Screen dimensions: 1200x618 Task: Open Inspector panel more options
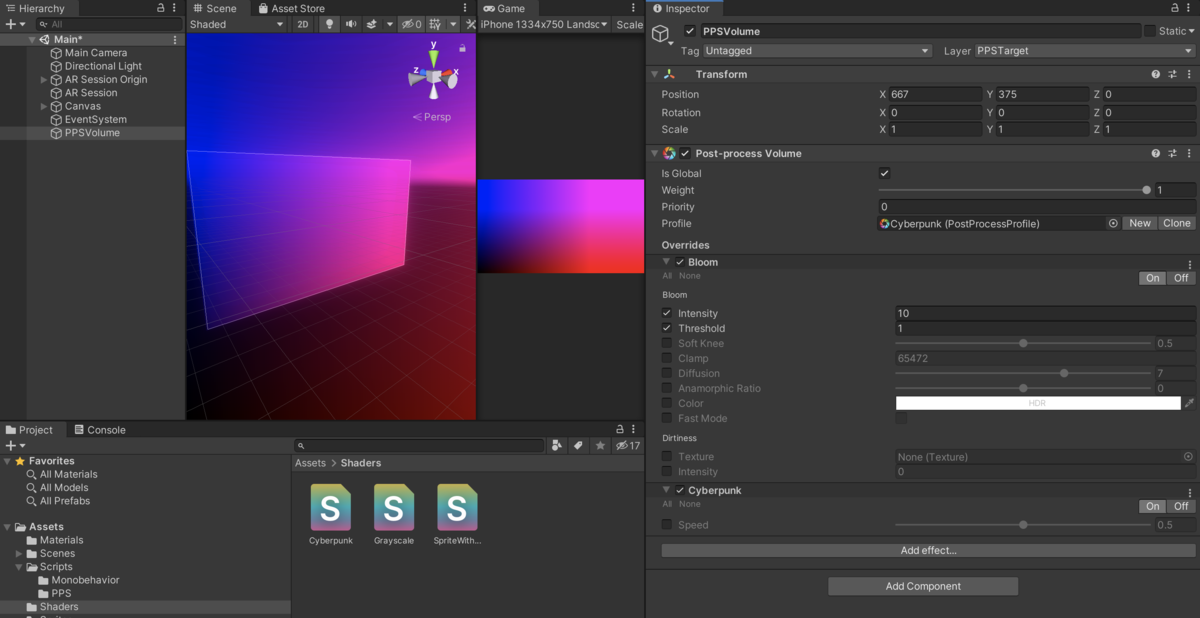[1190, 8]
